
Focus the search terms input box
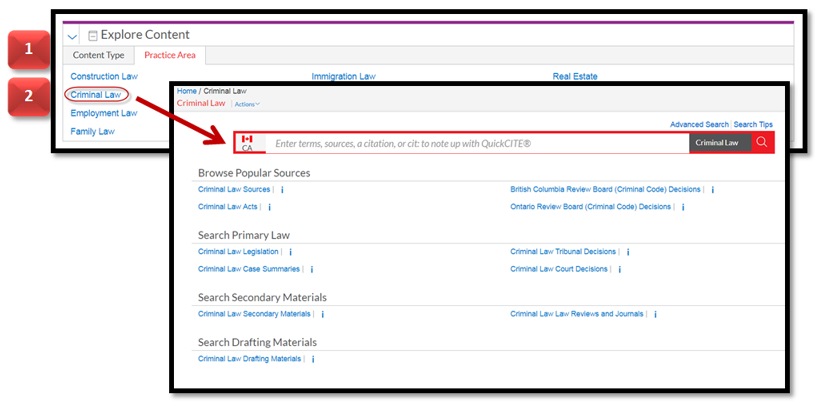coord(477,143)
